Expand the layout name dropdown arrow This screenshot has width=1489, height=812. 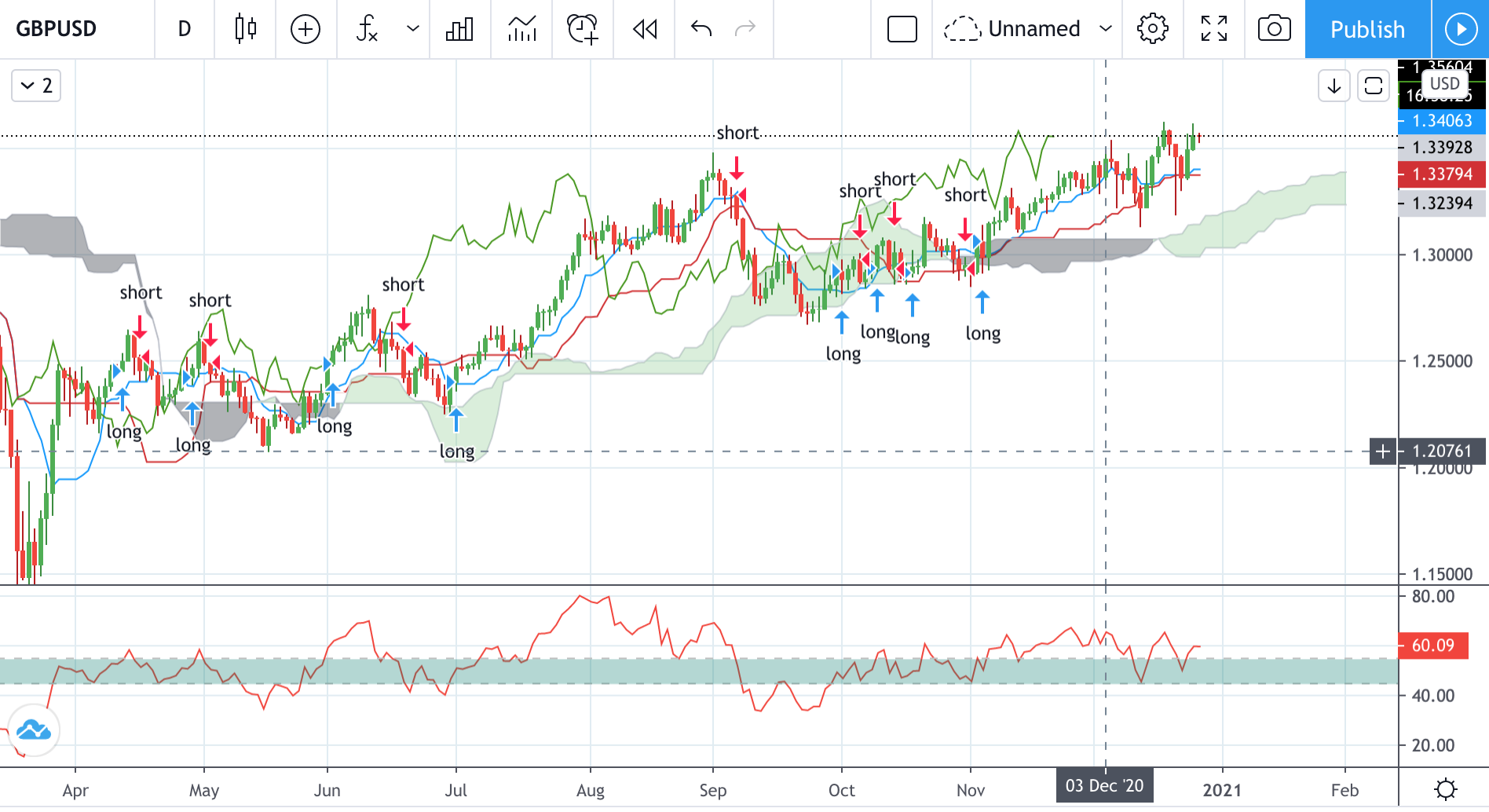(x=1106, y=29)
